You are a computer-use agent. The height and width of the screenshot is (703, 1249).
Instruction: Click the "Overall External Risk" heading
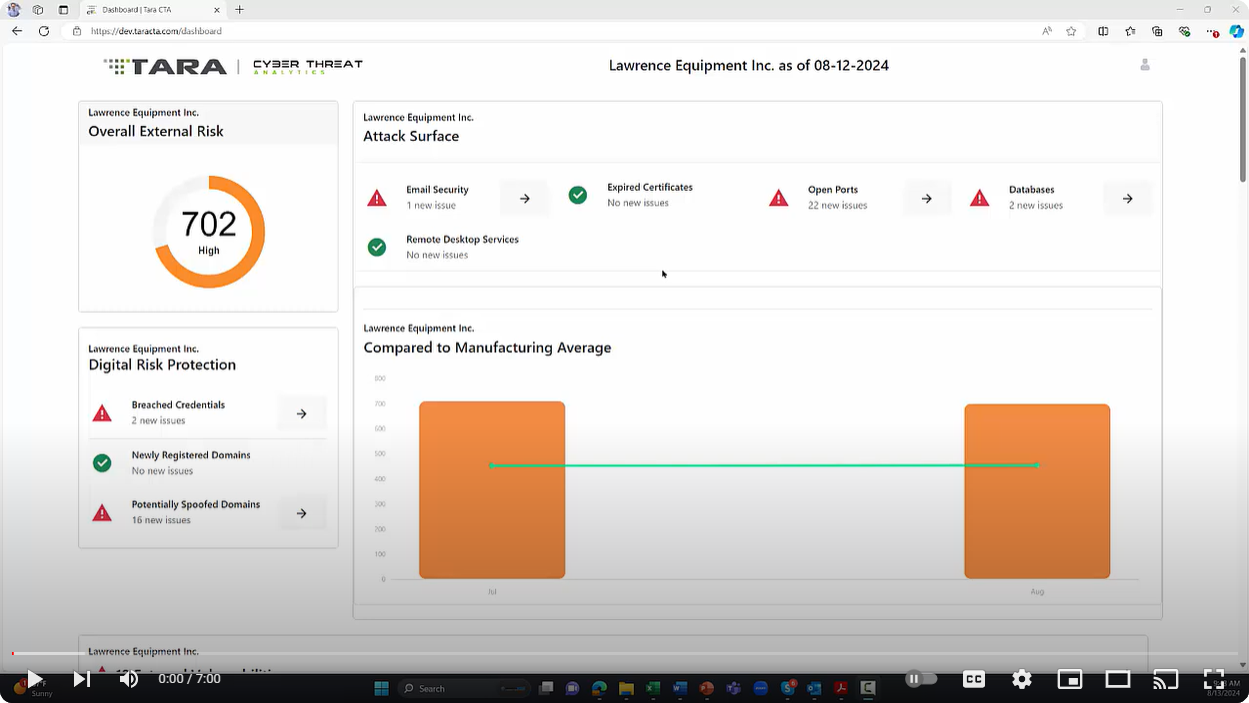pos(156,131)
